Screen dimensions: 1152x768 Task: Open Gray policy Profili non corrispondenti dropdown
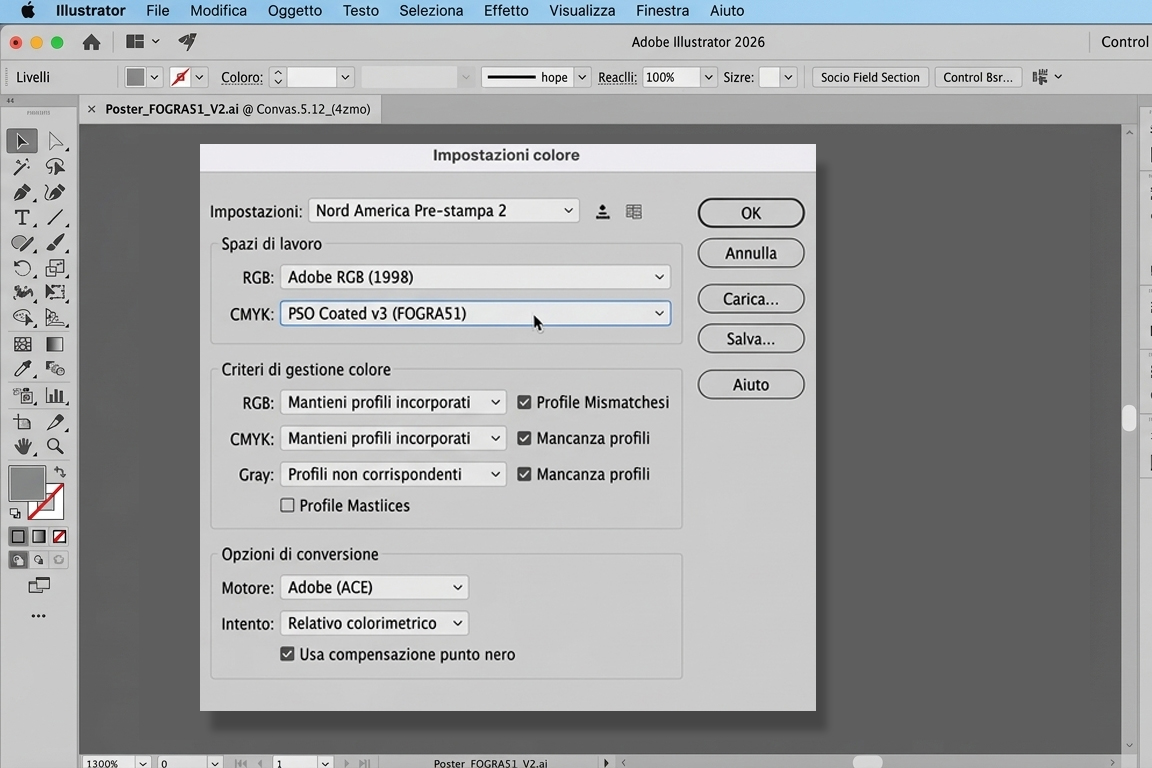coord(393,474)
